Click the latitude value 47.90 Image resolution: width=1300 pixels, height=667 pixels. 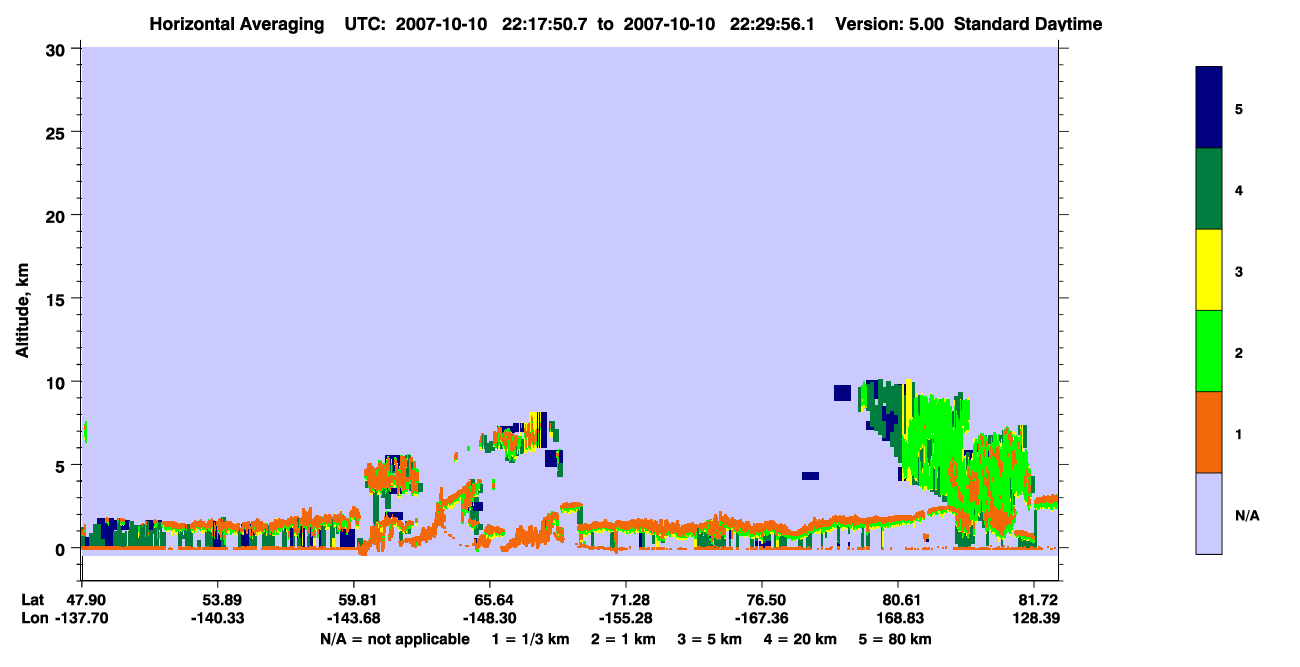[82, 600]
